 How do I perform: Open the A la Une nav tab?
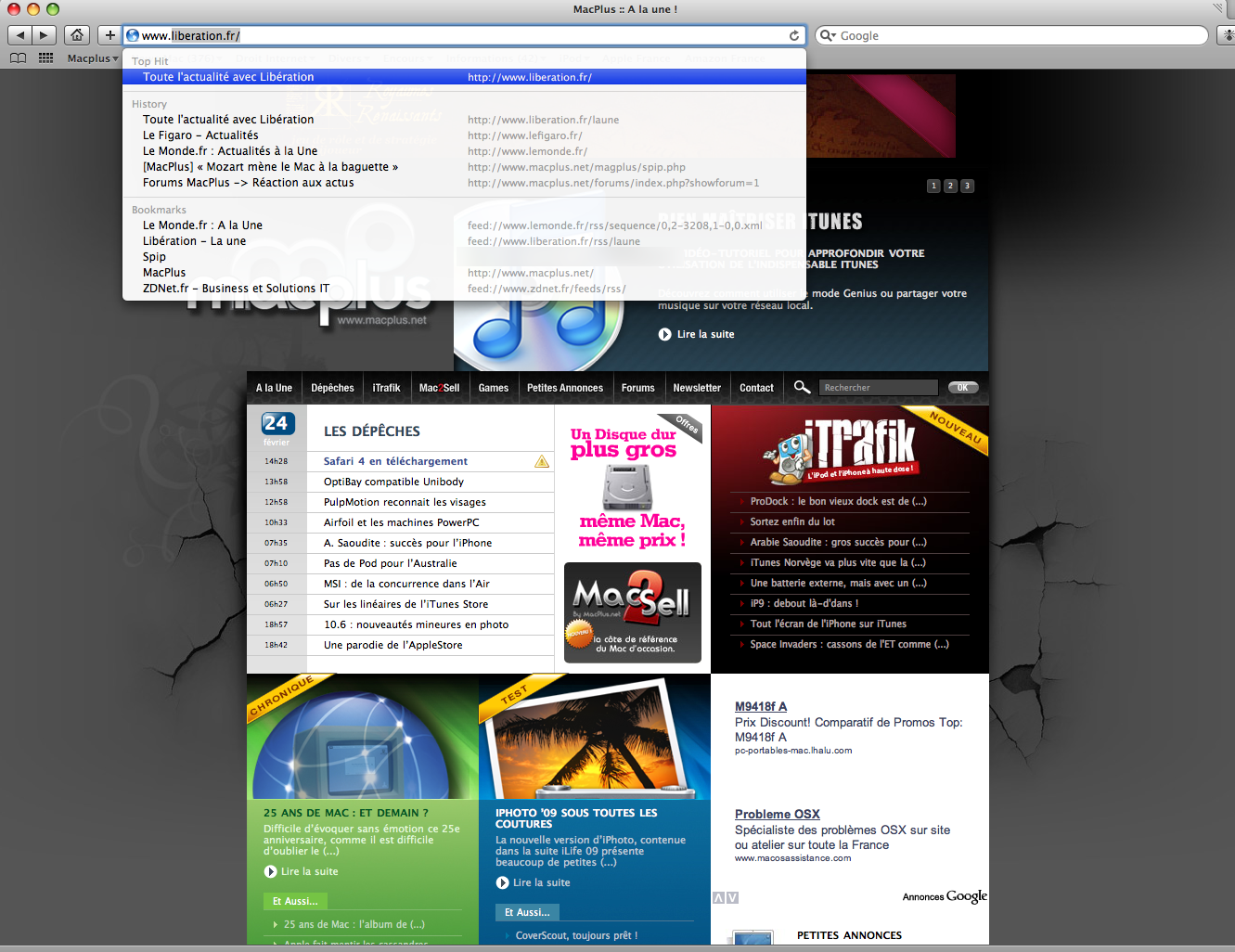tap(274, 388)
